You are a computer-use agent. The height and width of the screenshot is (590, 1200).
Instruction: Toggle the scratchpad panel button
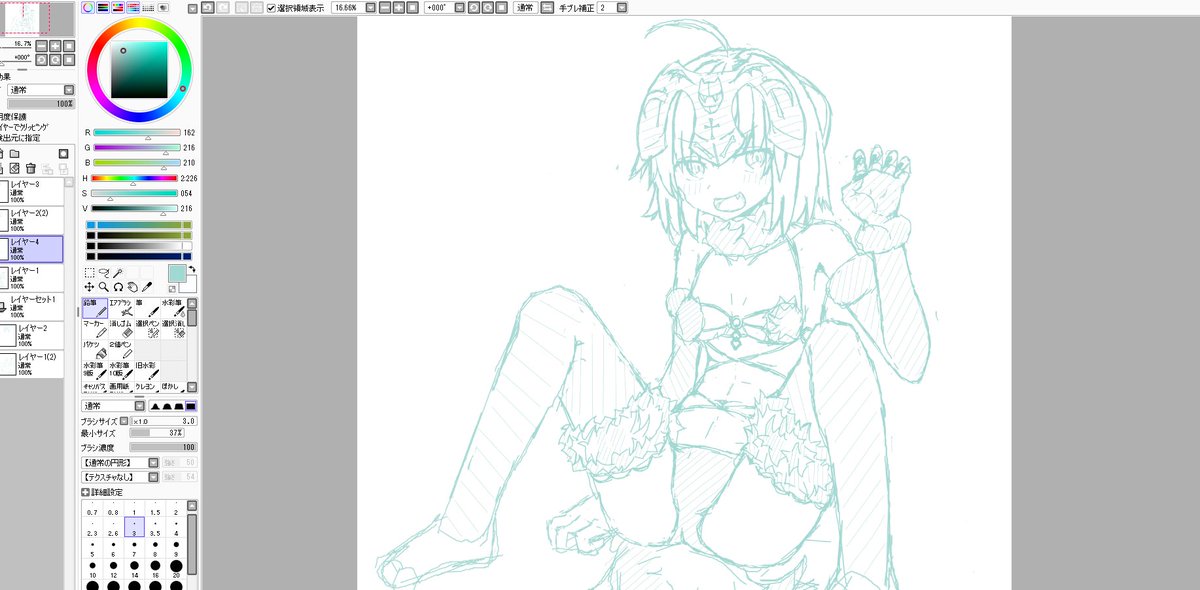(163, 7)
